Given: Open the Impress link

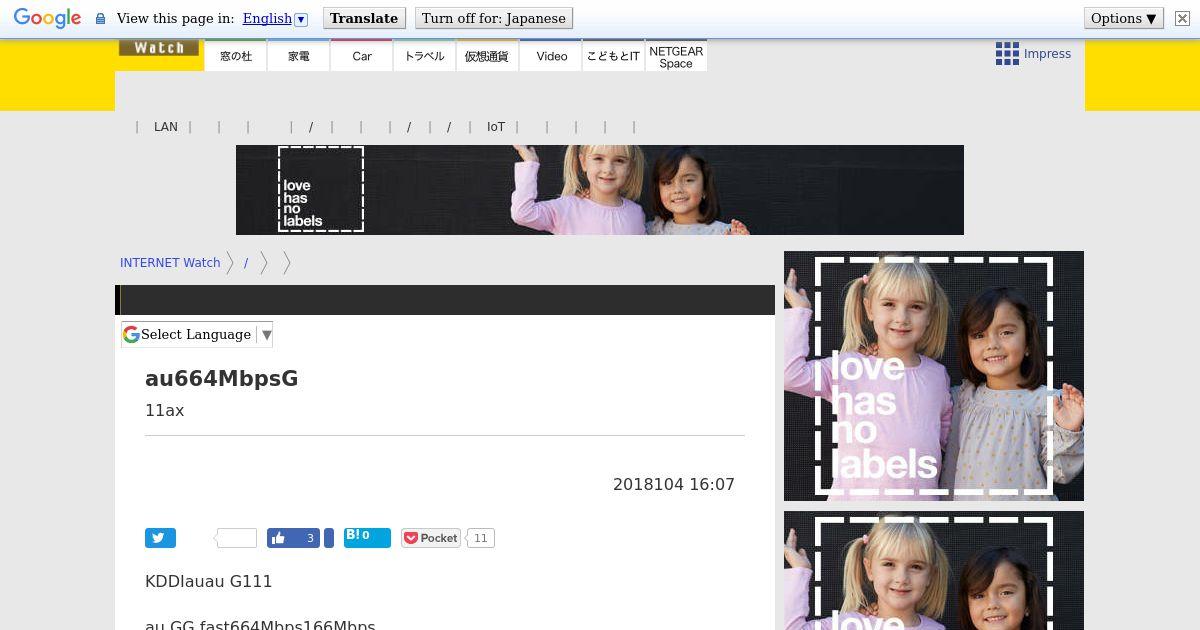Looking at the screenshot, I should (x=1047, y=54).
